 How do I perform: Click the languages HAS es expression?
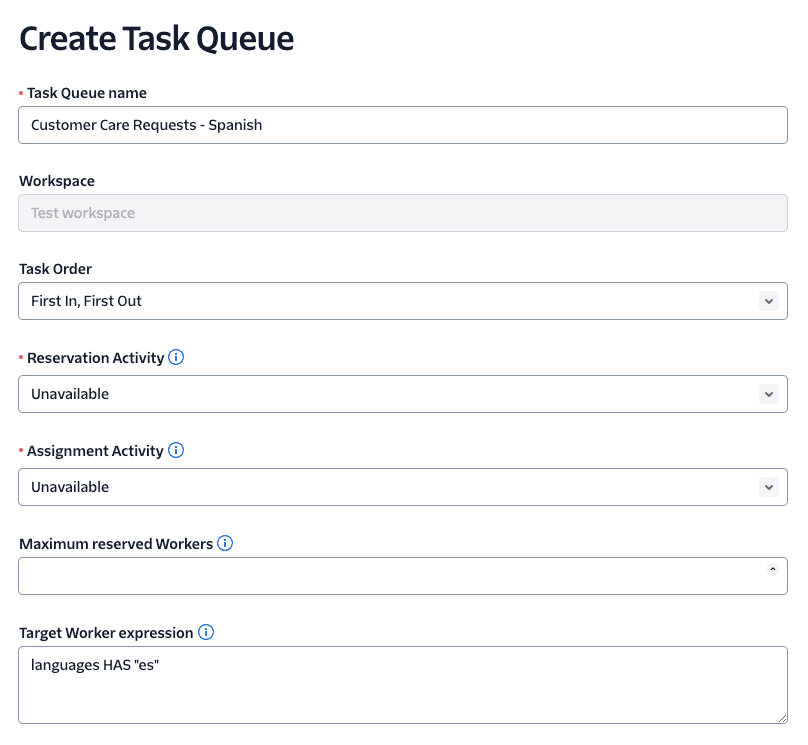(94, 664)
